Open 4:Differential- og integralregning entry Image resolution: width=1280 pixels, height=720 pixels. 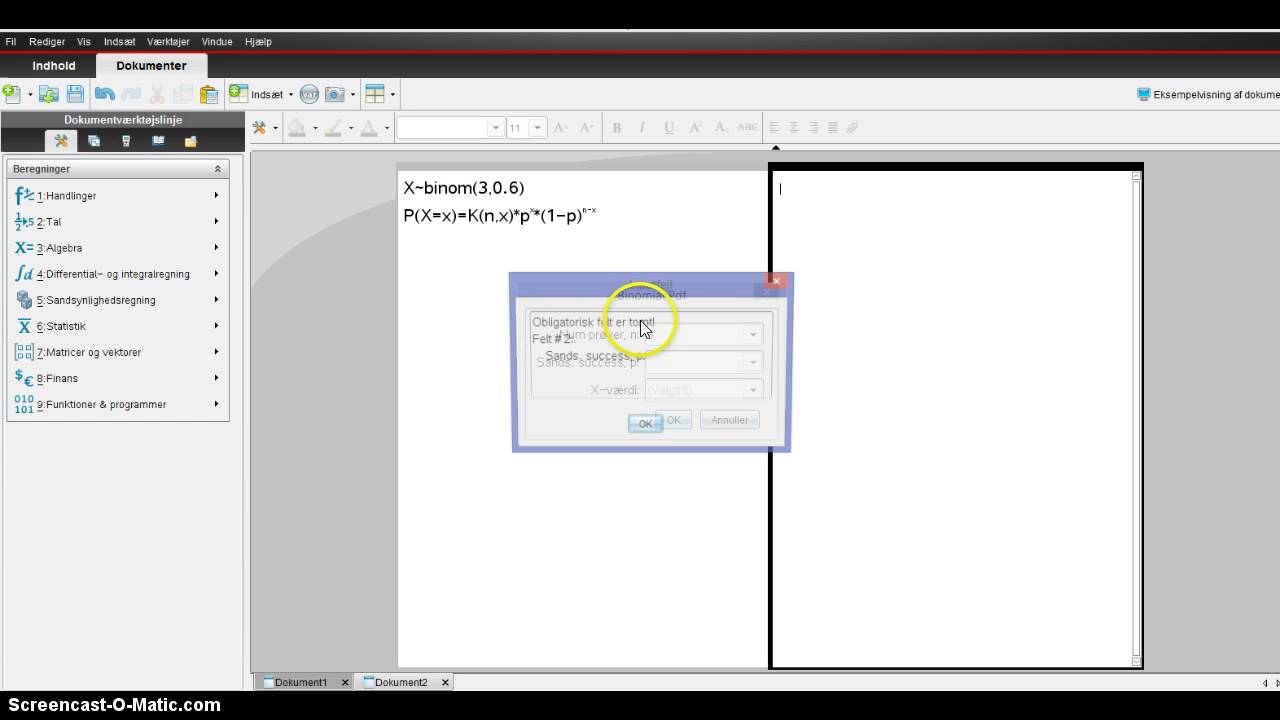(x=118, y=273)
